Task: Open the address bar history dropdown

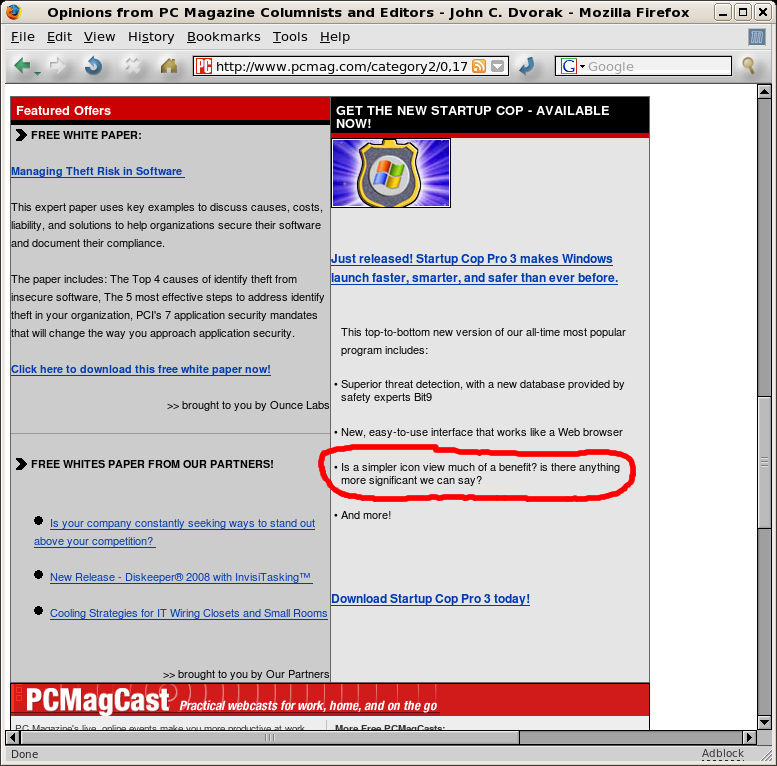Action: [x=499, y=67]
